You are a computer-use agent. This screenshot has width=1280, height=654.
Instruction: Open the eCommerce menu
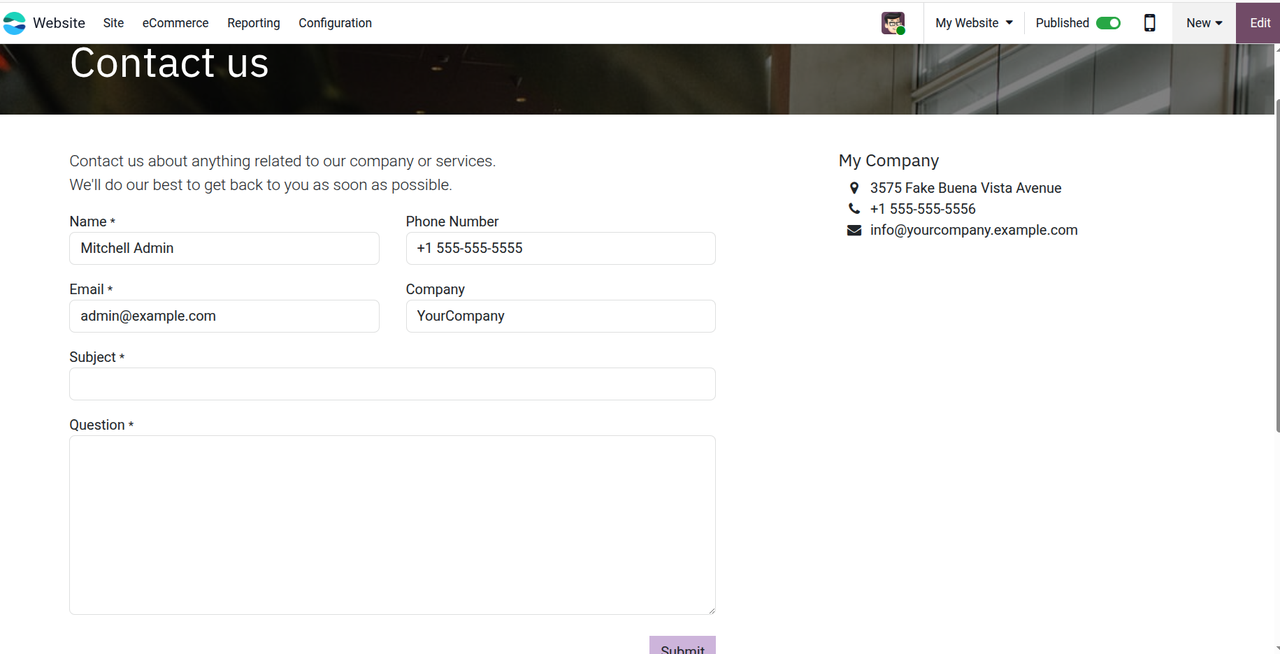pos(175,23)
